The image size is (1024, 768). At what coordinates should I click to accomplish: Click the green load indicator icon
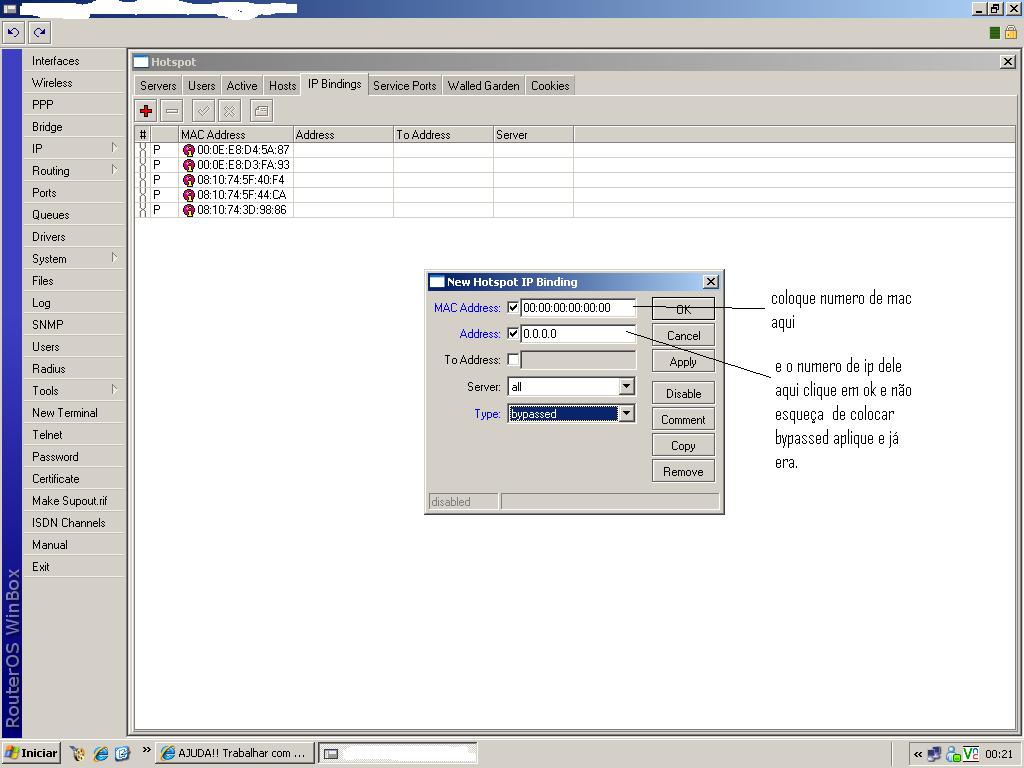point(995,33)
